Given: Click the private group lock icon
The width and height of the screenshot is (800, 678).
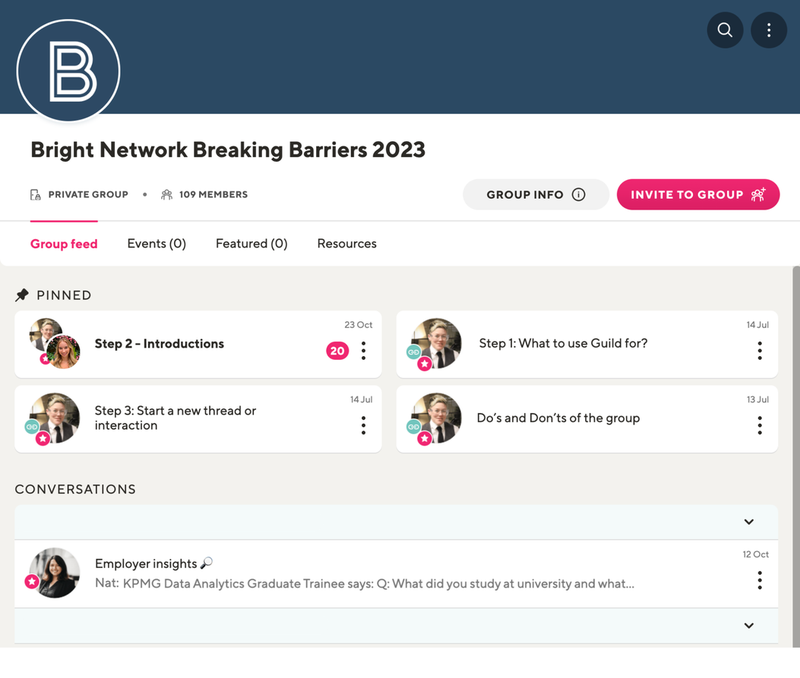Looking at the screenshot, I should click(x=34, y=194).
